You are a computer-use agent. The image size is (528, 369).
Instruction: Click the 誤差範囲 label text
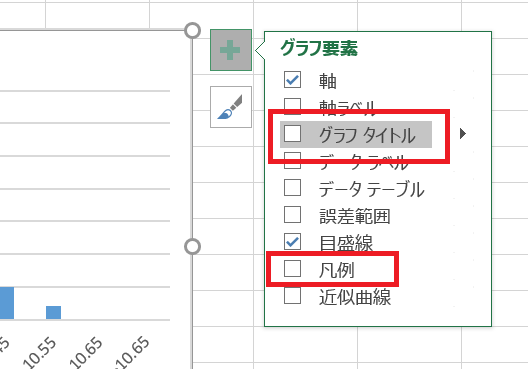pos(355,216)
